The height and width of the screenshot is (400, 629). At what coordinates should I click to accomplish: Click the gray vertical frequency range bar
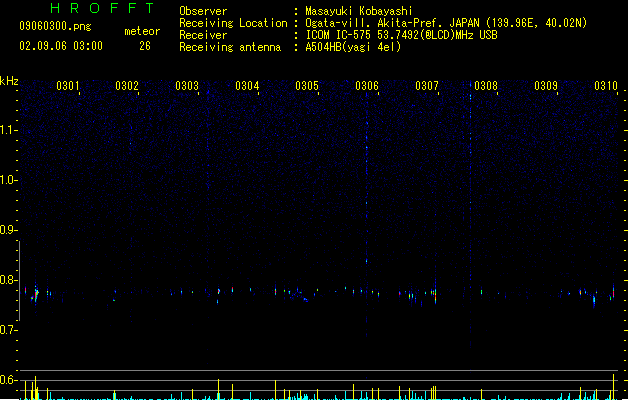pos(19,280)
